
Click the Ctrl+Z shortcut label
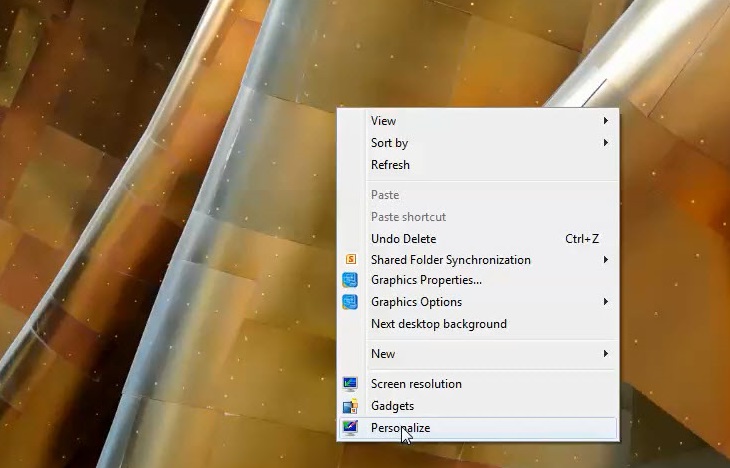tap(582, 239)
